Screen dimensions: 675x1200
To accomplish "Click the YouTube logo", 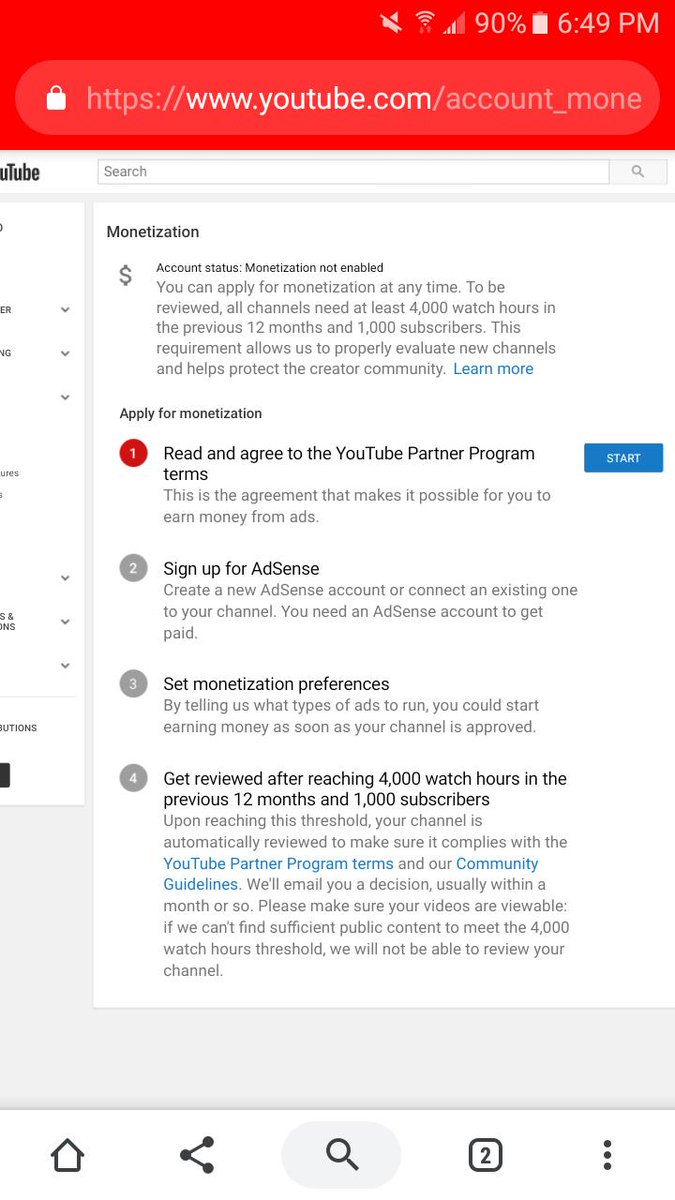I will [20, 172].
